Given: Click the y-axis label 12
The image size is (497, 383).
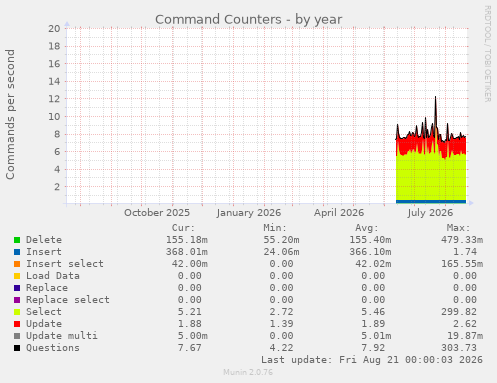Looking at the screenshot, I should click(x=54, y=99).
